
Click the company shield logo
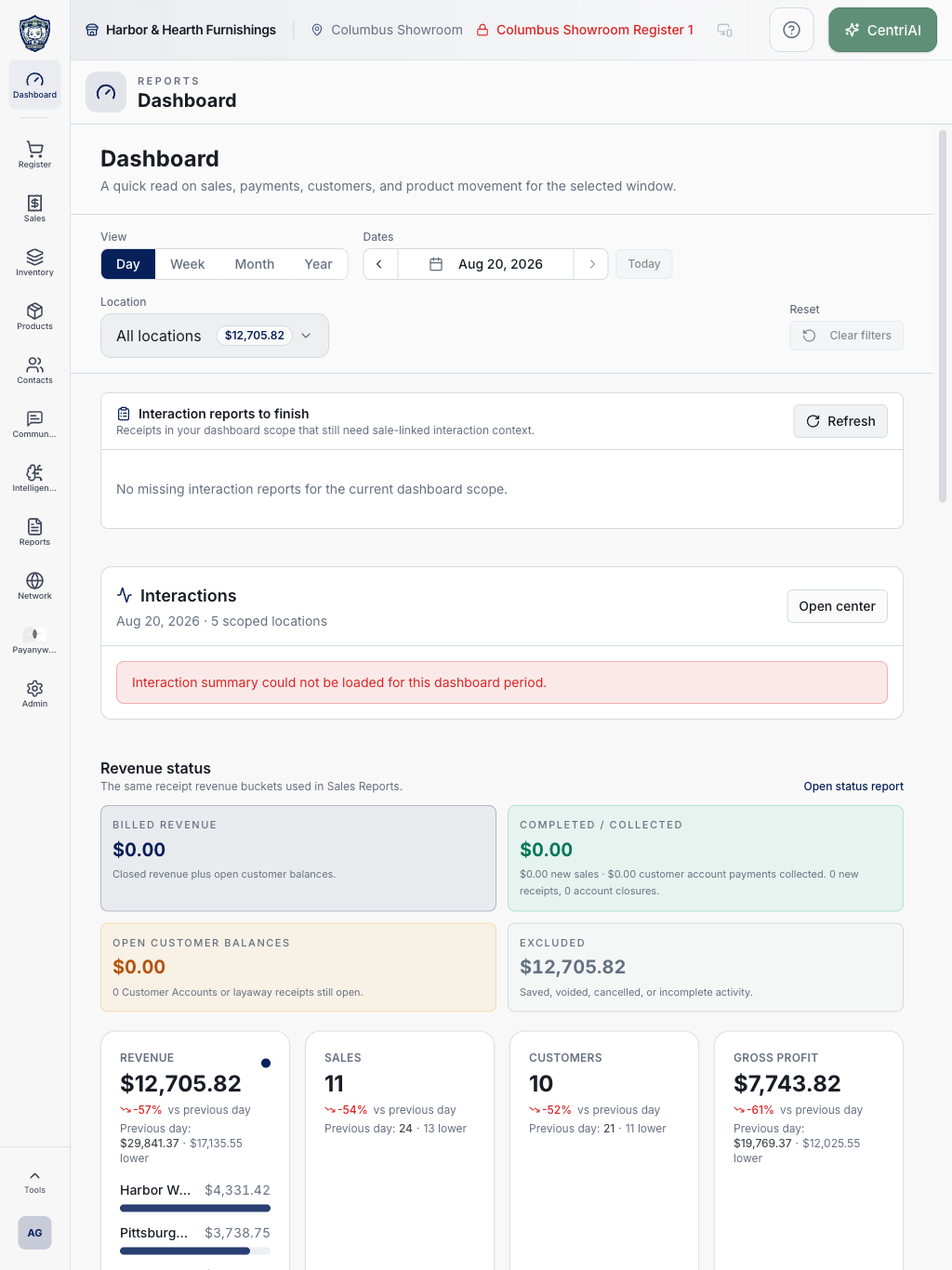(34, 33)
